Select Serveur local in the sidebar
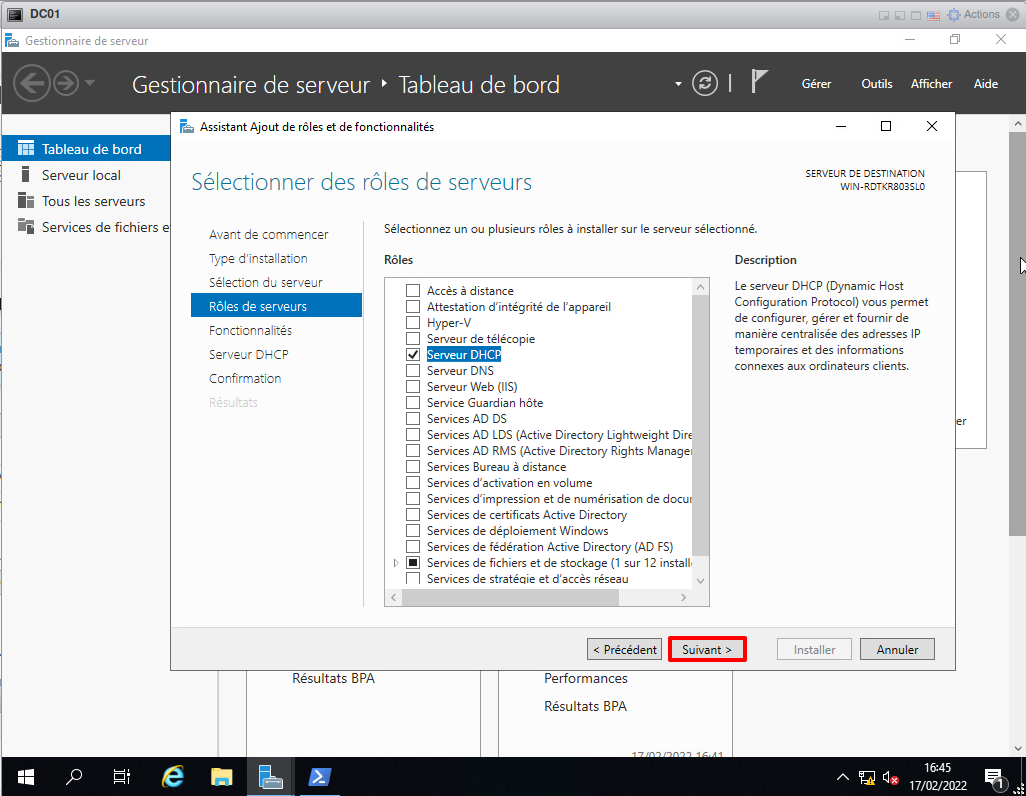Screen dimensions: 1026x796 (81, 175)
